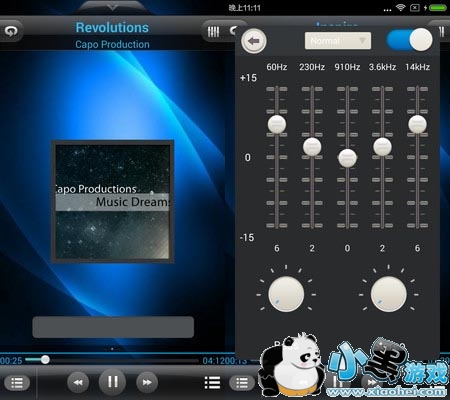Image resolution: width=450 pixels, height=400 pixels.
Task: Click the 230Hz frequency label
Action: (312, 67)
